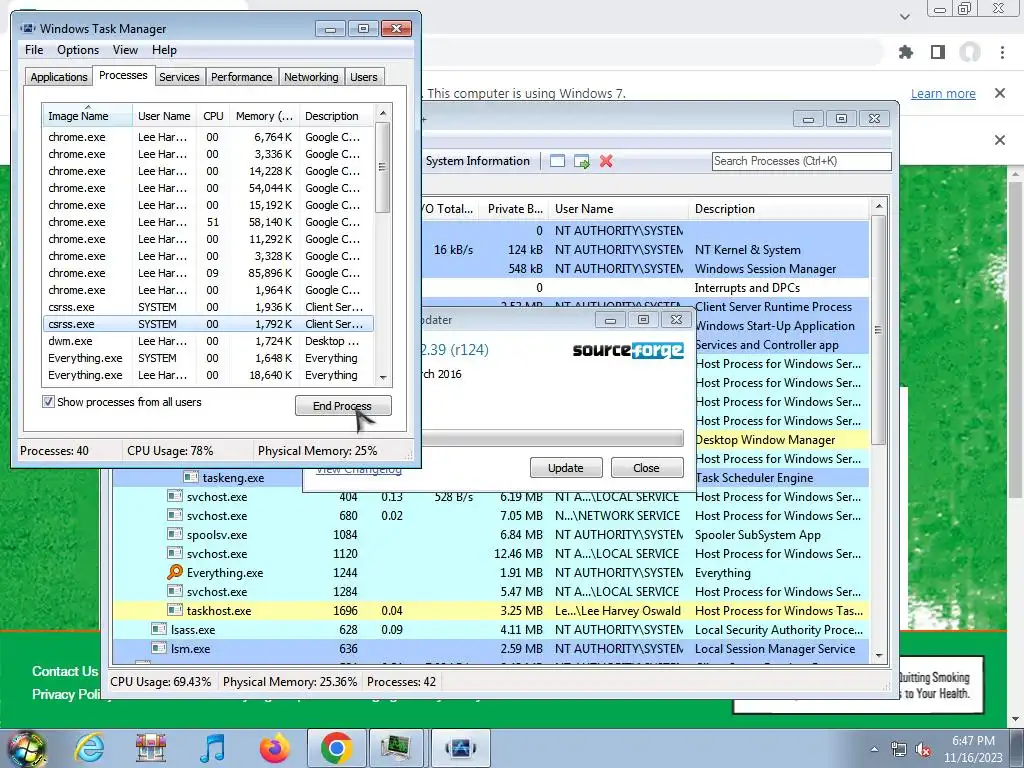Screen dimensions: 1024x768
Task: Dismiss the Windows 7 warning infobar
Action: [x=1000, y=93]
